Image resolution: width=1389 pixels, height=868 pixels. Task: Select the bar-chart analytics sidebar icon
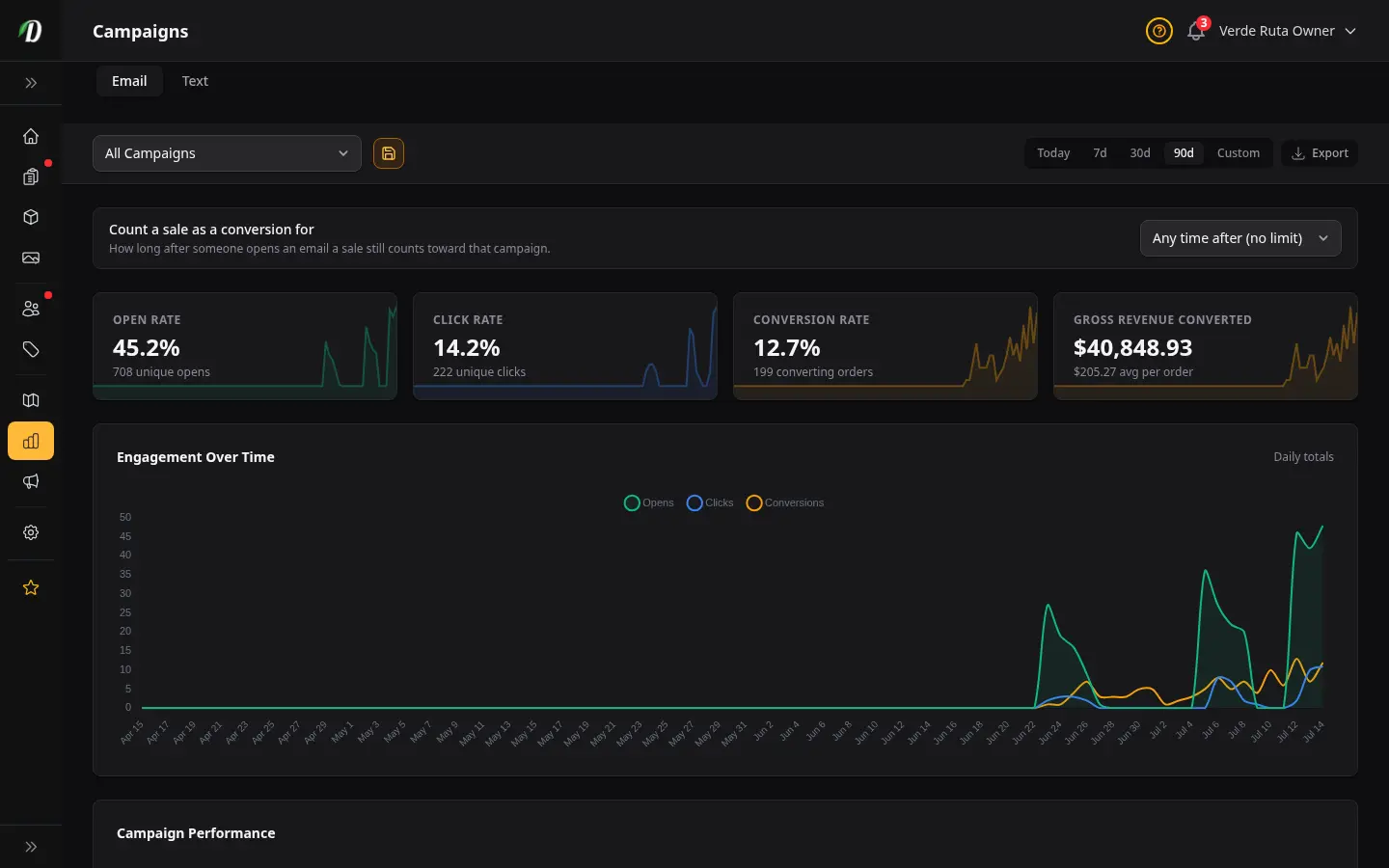pyautogui.click(x=31, y=441)
